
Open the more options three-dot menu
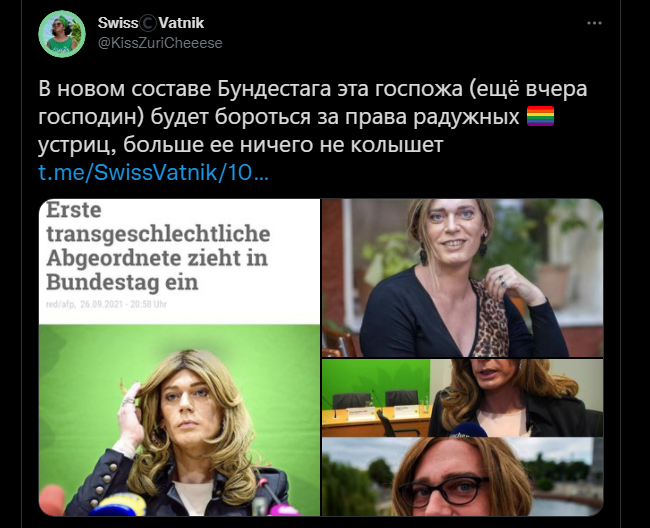[x=594, y=23]
